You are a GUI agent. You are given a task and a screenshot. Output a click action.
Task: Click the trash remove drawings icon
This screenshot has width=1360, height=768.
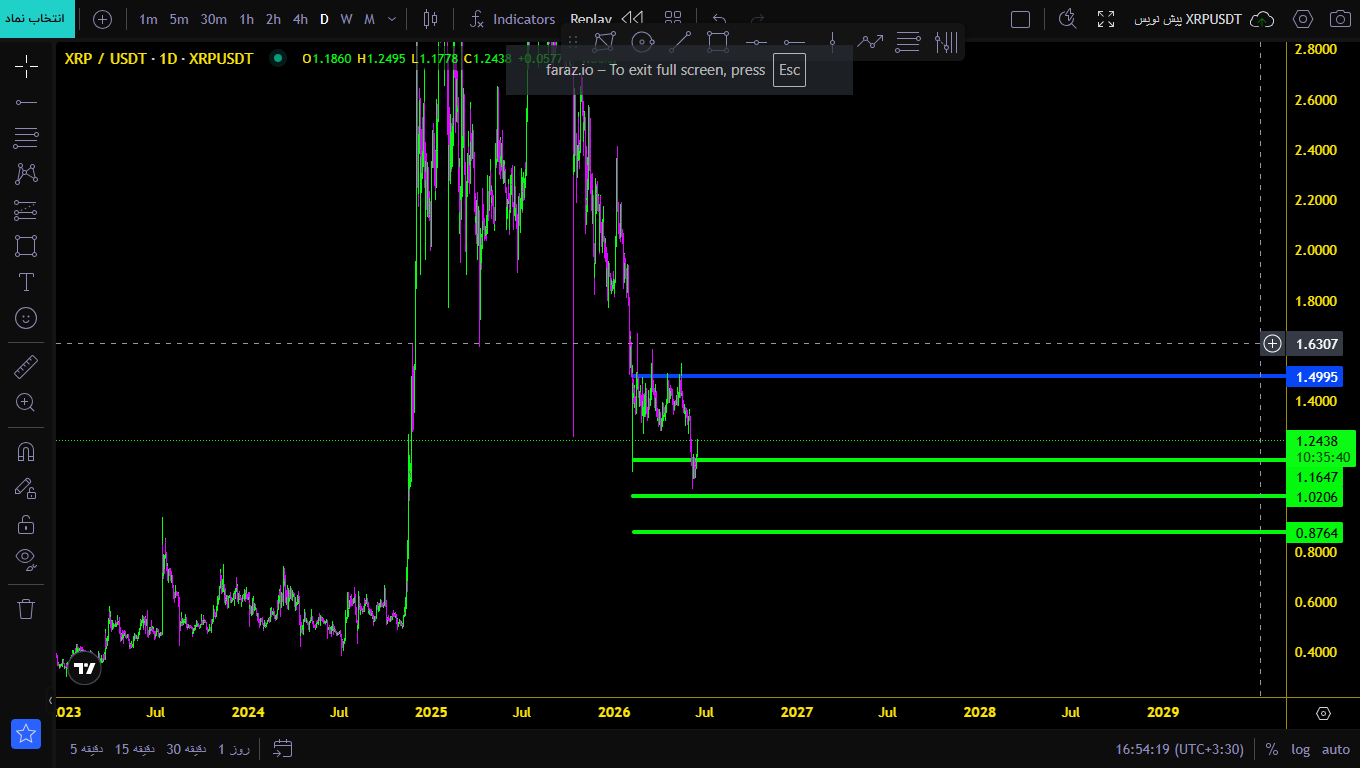tap(26, 608)
